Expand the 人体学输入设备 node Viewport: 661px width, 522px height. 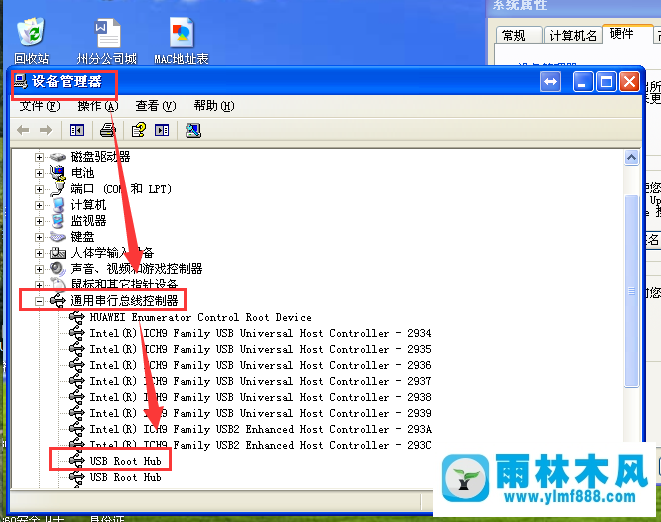tap(39, 253)
